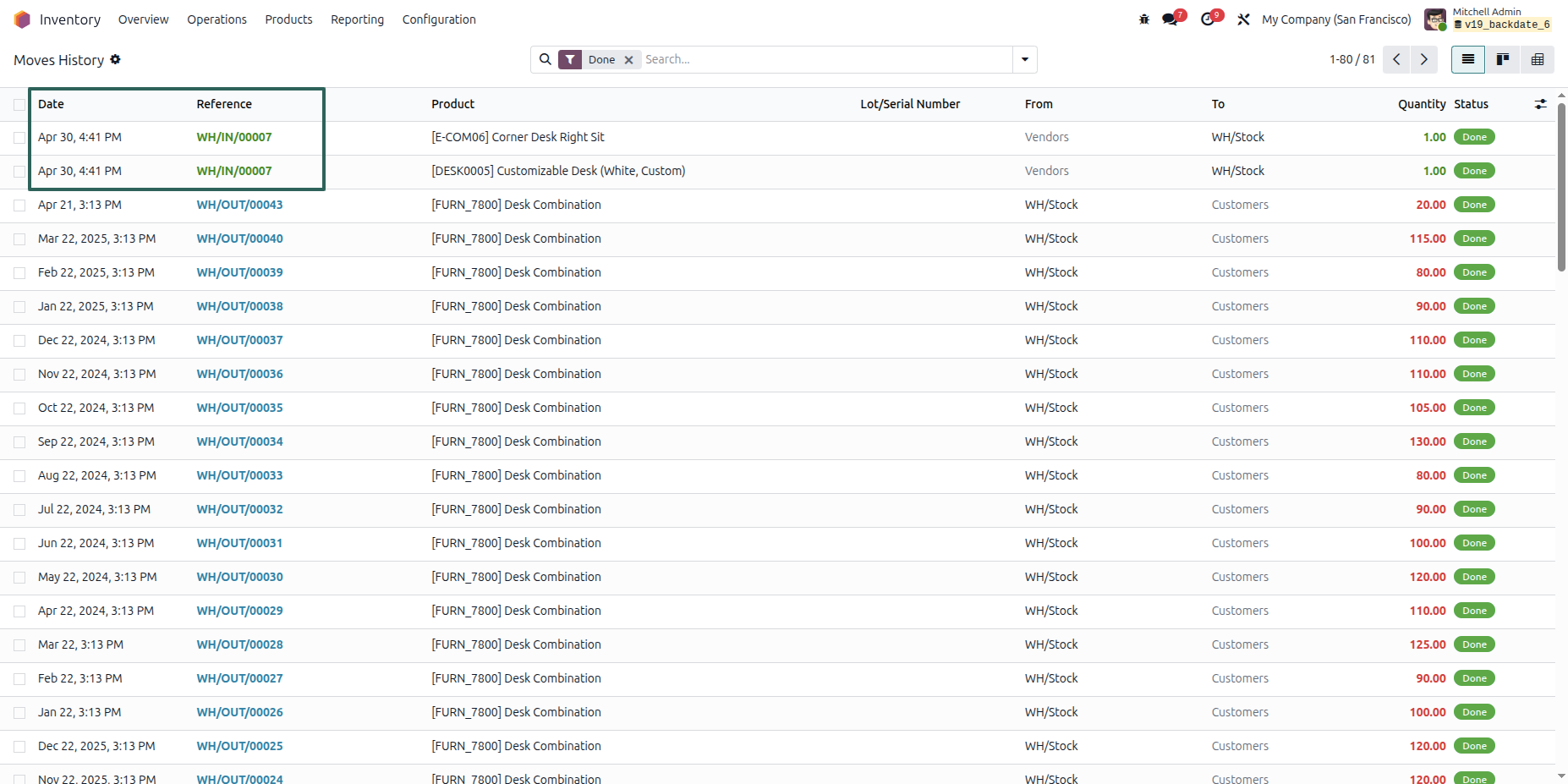Switch to list view
The image size is (1568, 784).
(1468, 59)
